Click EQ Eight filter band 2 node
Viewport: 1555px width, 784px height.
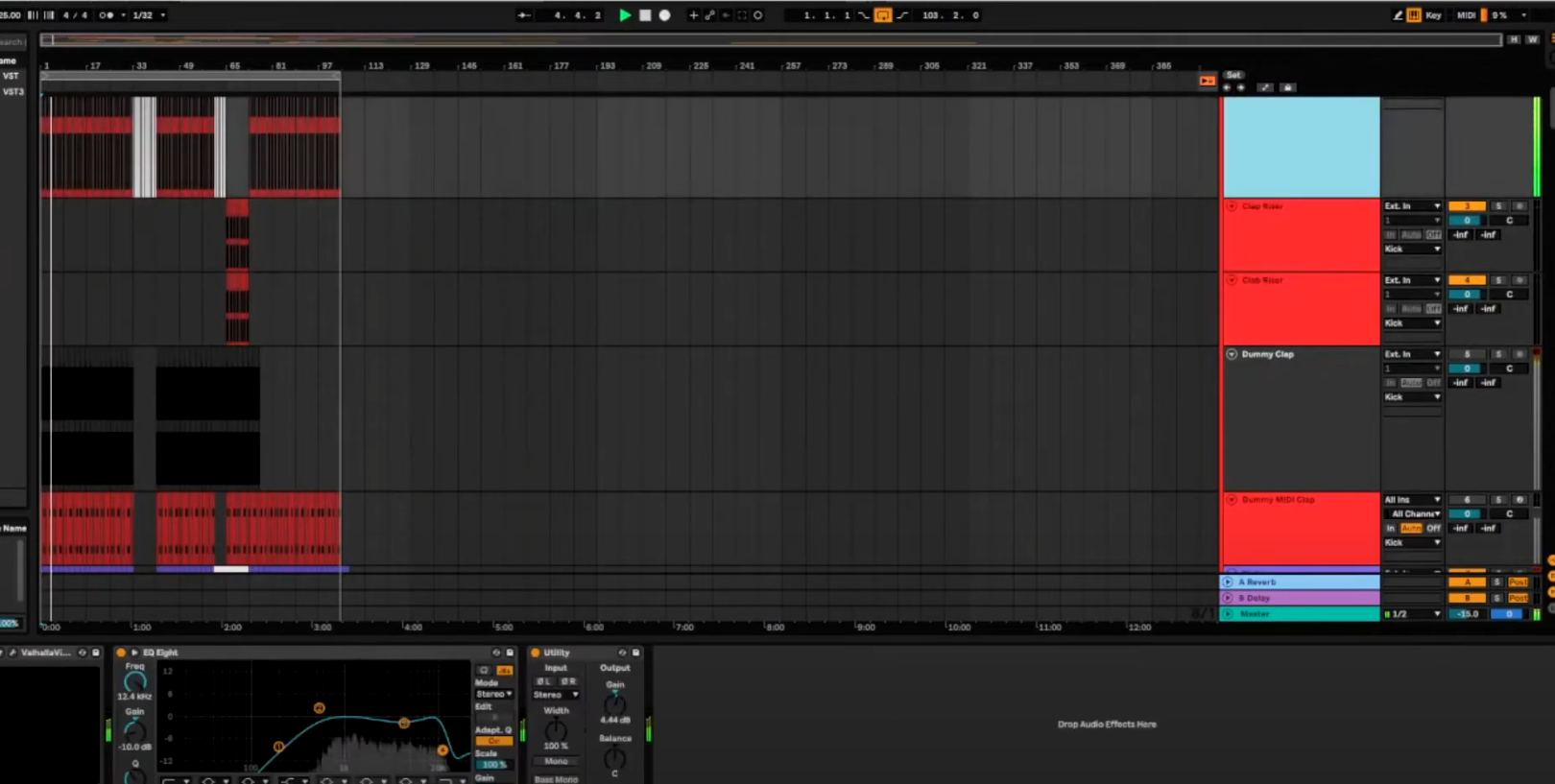pyautogui.click(x=319, y=708)
